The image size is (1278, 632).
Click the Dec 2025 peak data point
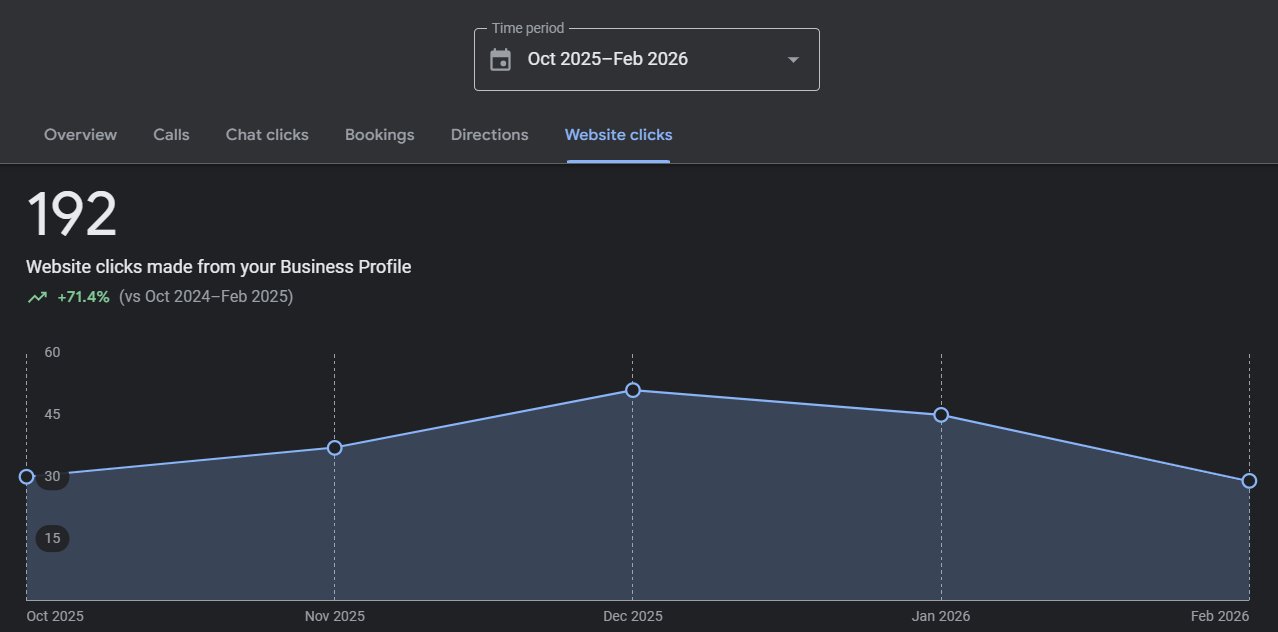tap(632, 390)
